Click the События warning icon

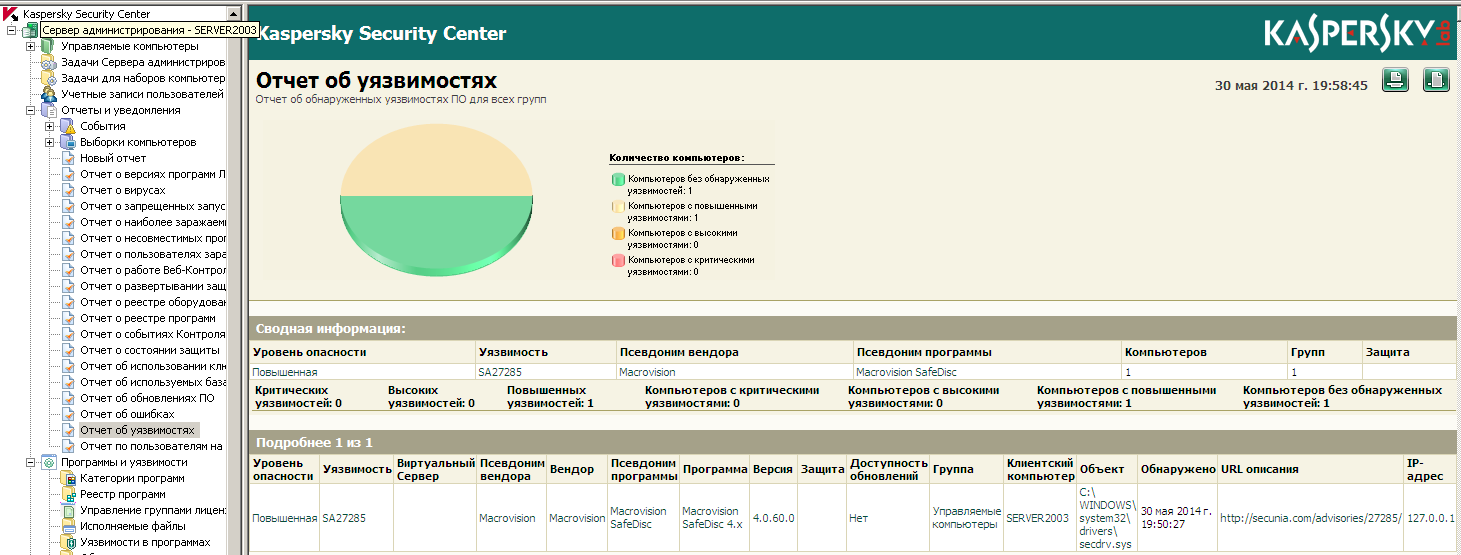pyautogui.click(x=67, y=126)
